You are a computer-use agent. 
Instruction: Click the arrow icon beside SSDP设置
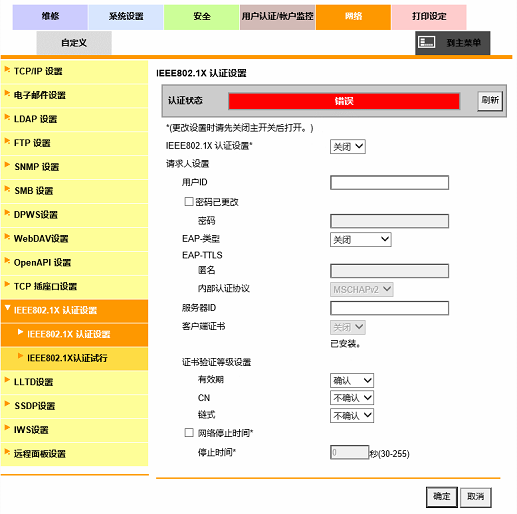(x=7, y=404)
